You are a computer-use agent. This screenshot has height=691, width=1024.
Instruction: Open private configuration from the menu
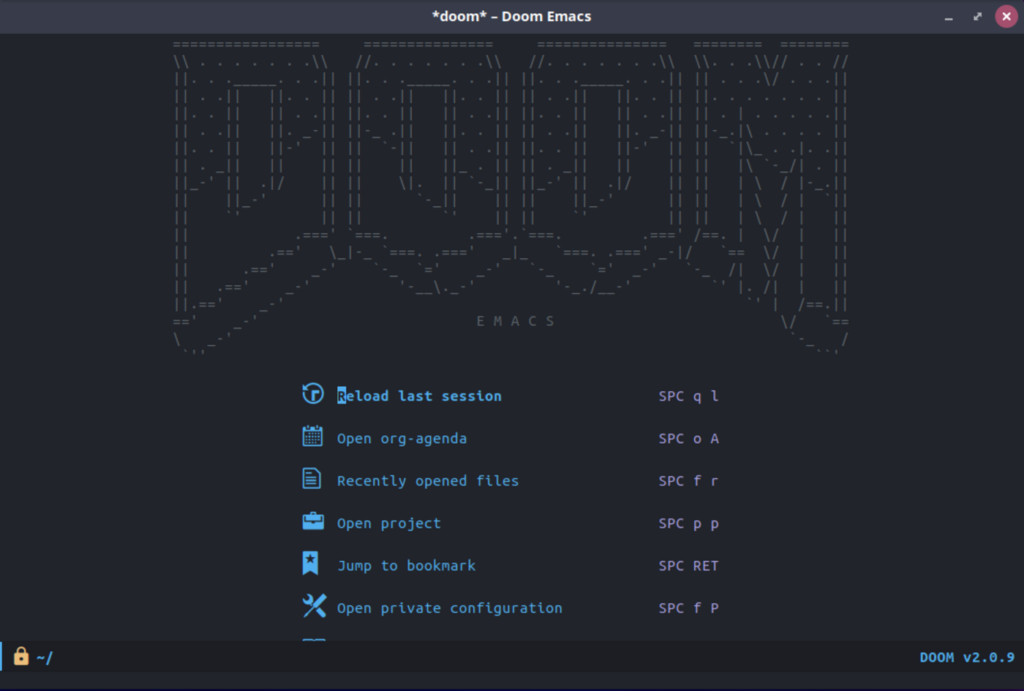pyautogui.click(x=450, y=607)
